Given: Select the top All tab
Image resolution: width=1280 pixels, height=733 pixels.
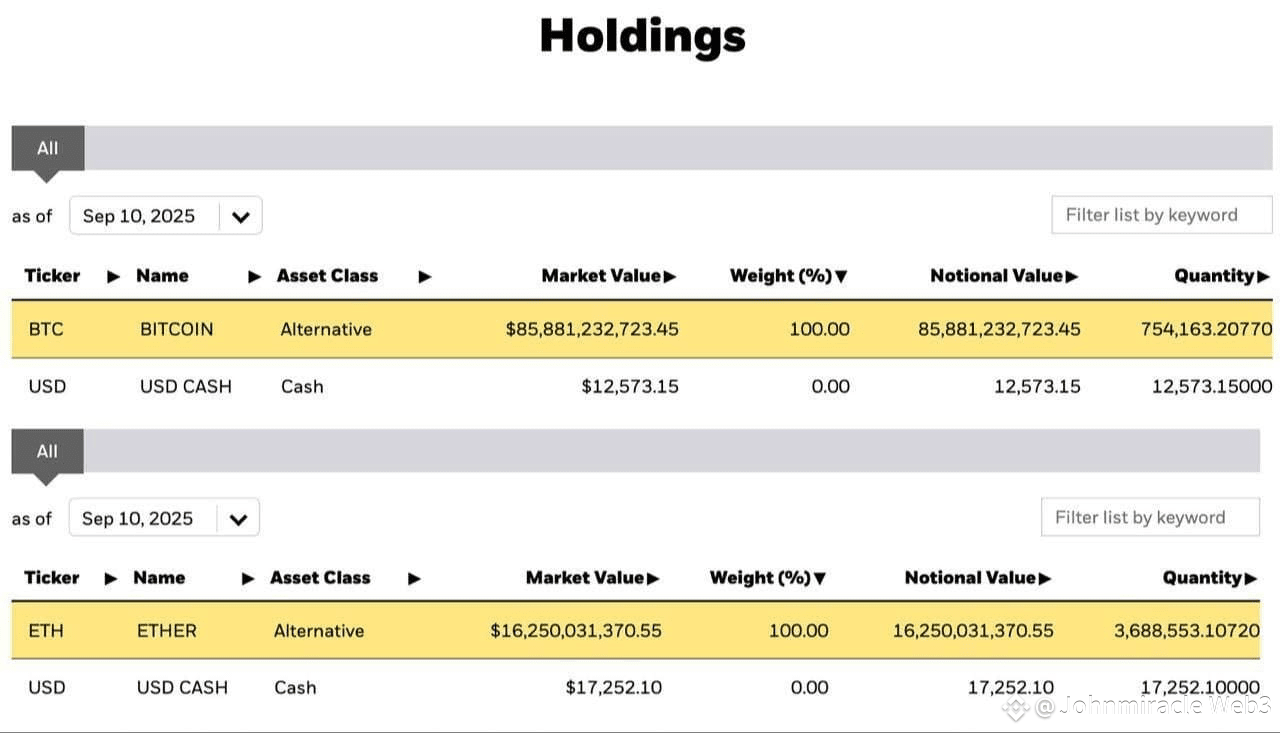Looking at the screenshot, I should pyautogui.click(x=48, y=148).
